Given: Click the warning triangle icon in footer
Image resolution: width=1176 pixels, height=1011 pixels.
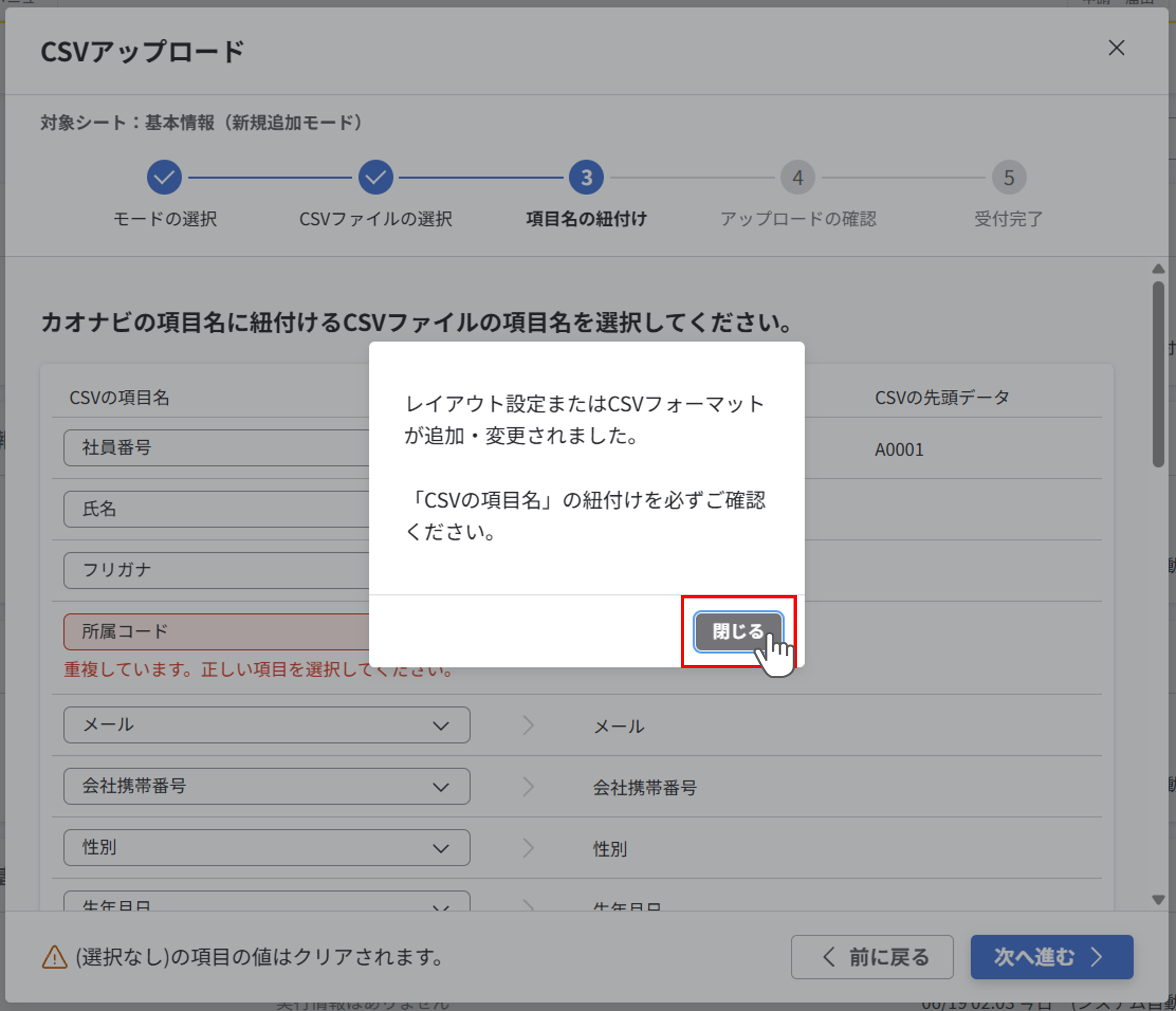Looking at the screenshot, I should 54,957.
